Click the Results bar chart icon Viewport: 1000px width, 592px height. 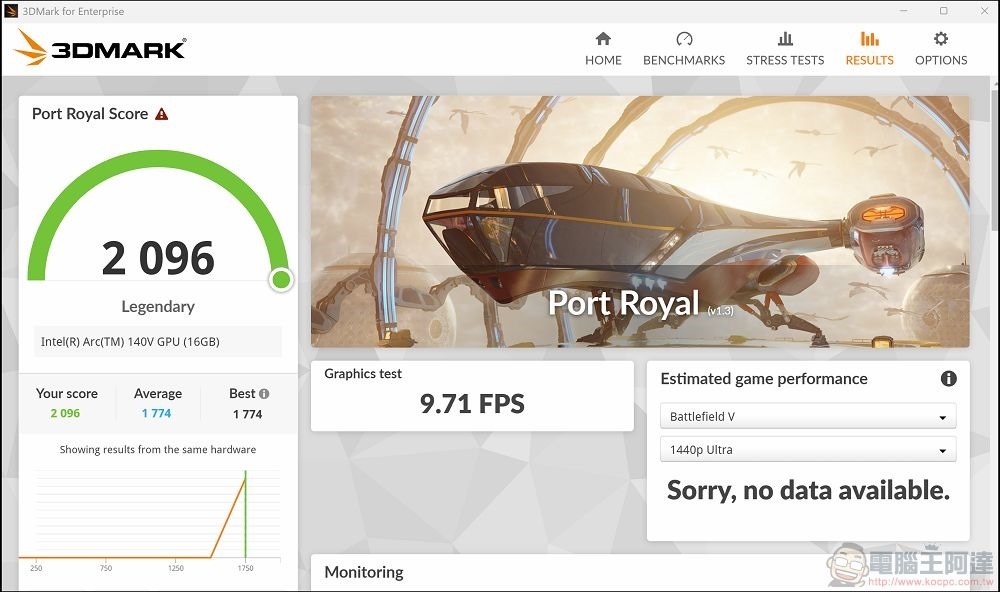(869, 39)
